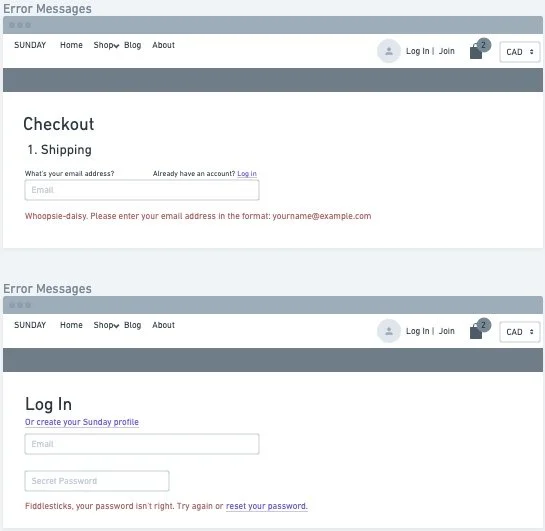Focus Email field on Log In form
The height and width of the screenshot is (531, 545).
pyautogui.click(x=142, y=444)
